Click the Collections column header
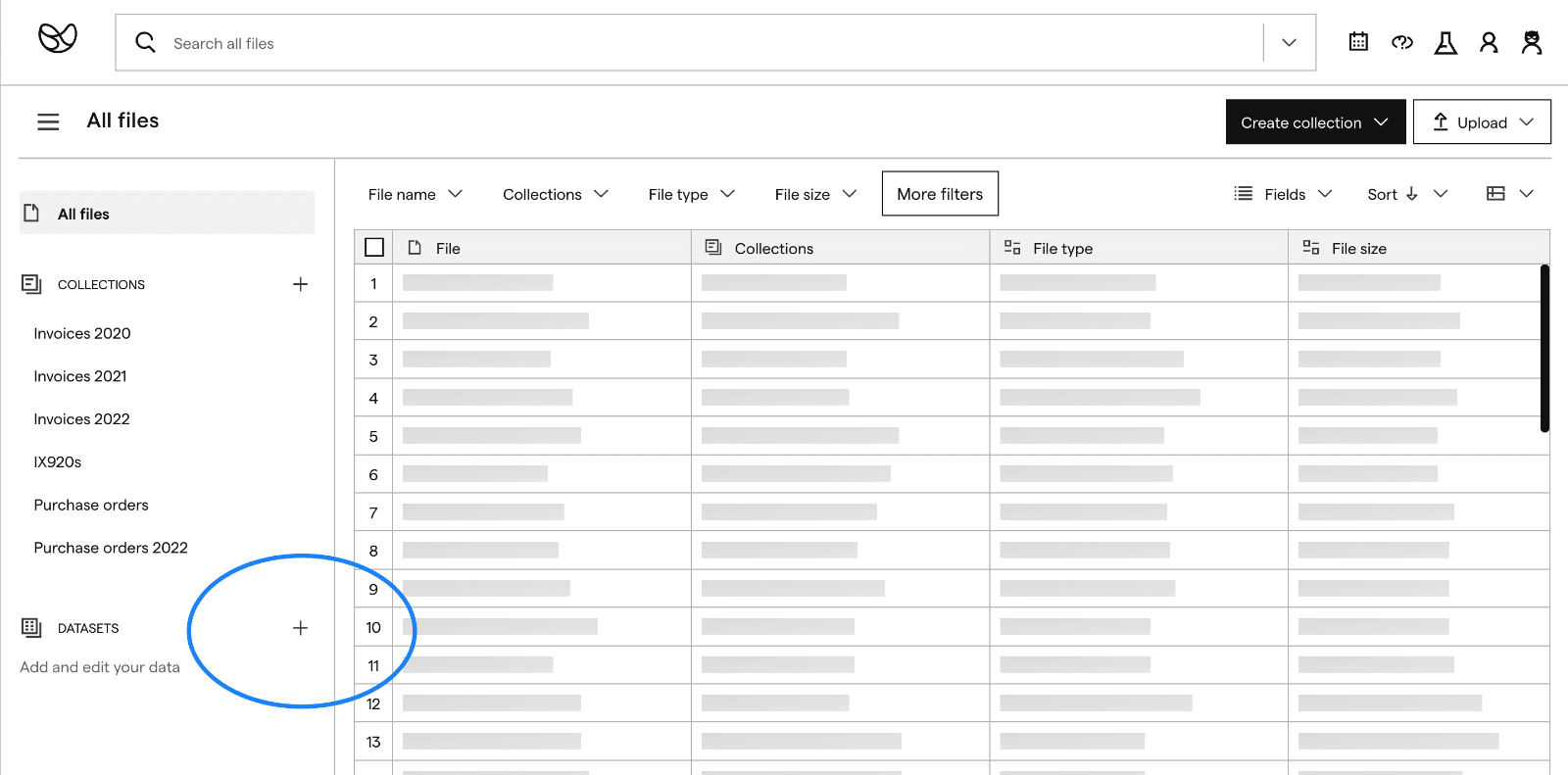1568x775 pixels. pyautogui.click(x=840, y=248)
